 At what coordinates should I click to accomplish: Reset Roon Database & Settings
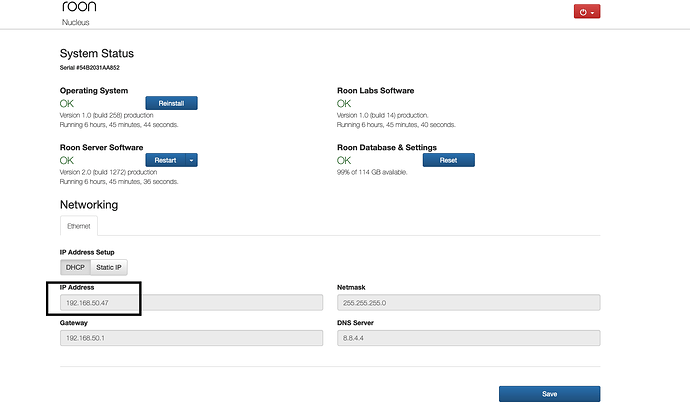pos(448,160)
